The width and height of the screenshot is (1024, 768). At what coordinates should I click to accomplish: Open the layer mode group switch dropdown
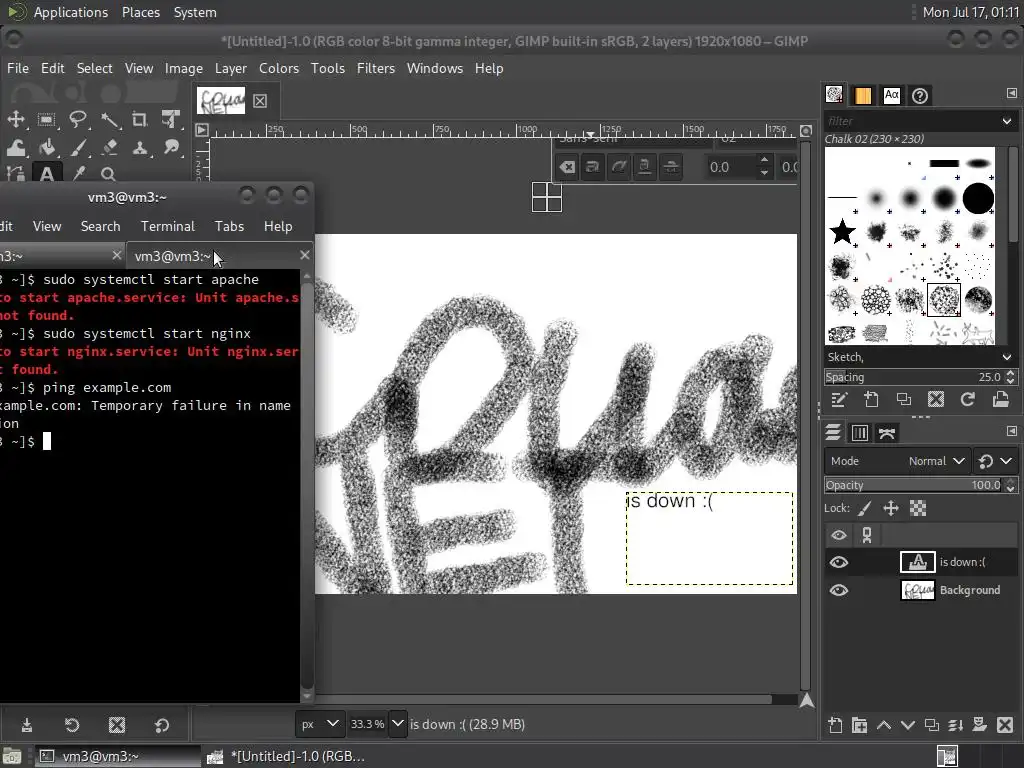tap(995, 461)
